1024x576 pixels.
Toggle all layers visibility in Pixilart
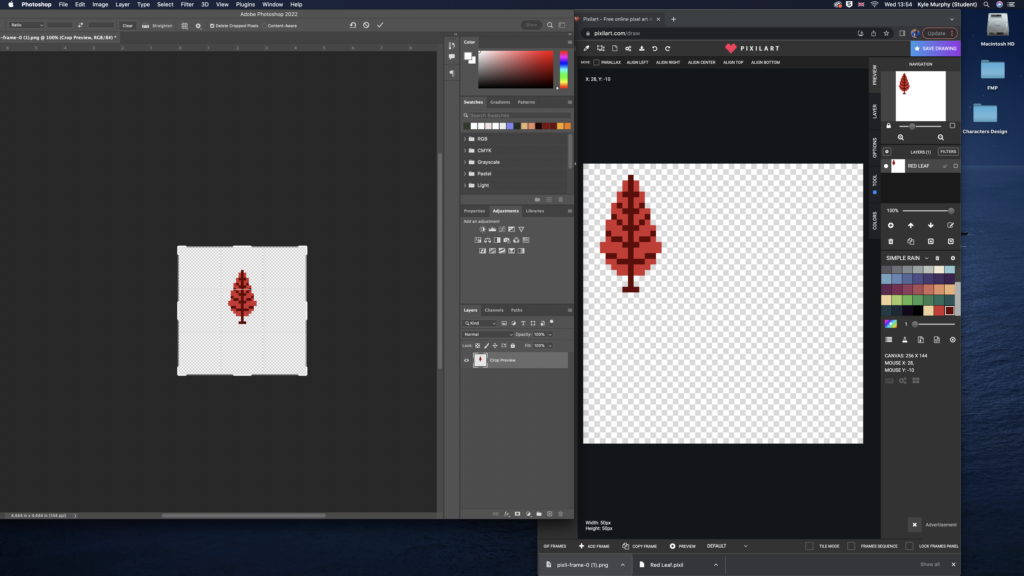pos(887,152)
